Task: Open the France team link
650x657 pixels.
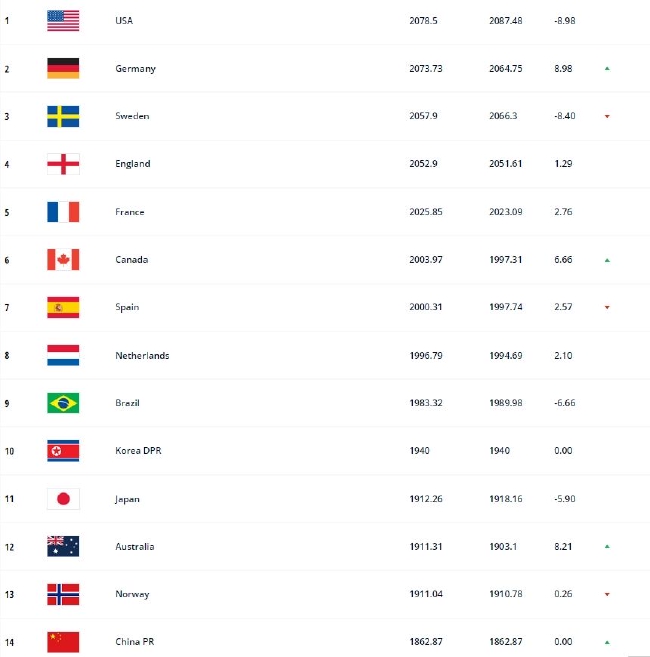Action: pyautogui.click(x=130, y=212)
